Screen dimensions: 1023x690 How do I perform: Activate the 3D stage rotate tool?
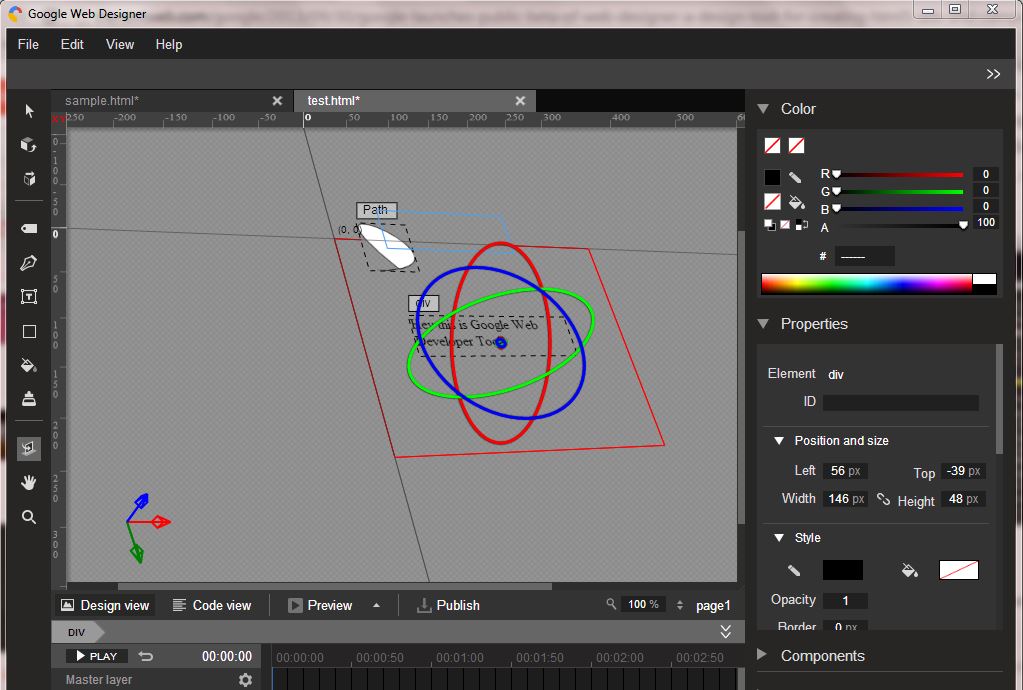(x=29, y=448)
